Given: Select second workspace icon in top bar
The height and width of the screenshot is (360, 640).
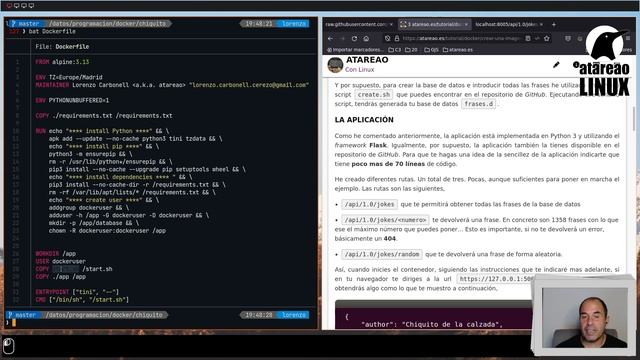Looking at the screenshot, I should (x=17, y=6).
